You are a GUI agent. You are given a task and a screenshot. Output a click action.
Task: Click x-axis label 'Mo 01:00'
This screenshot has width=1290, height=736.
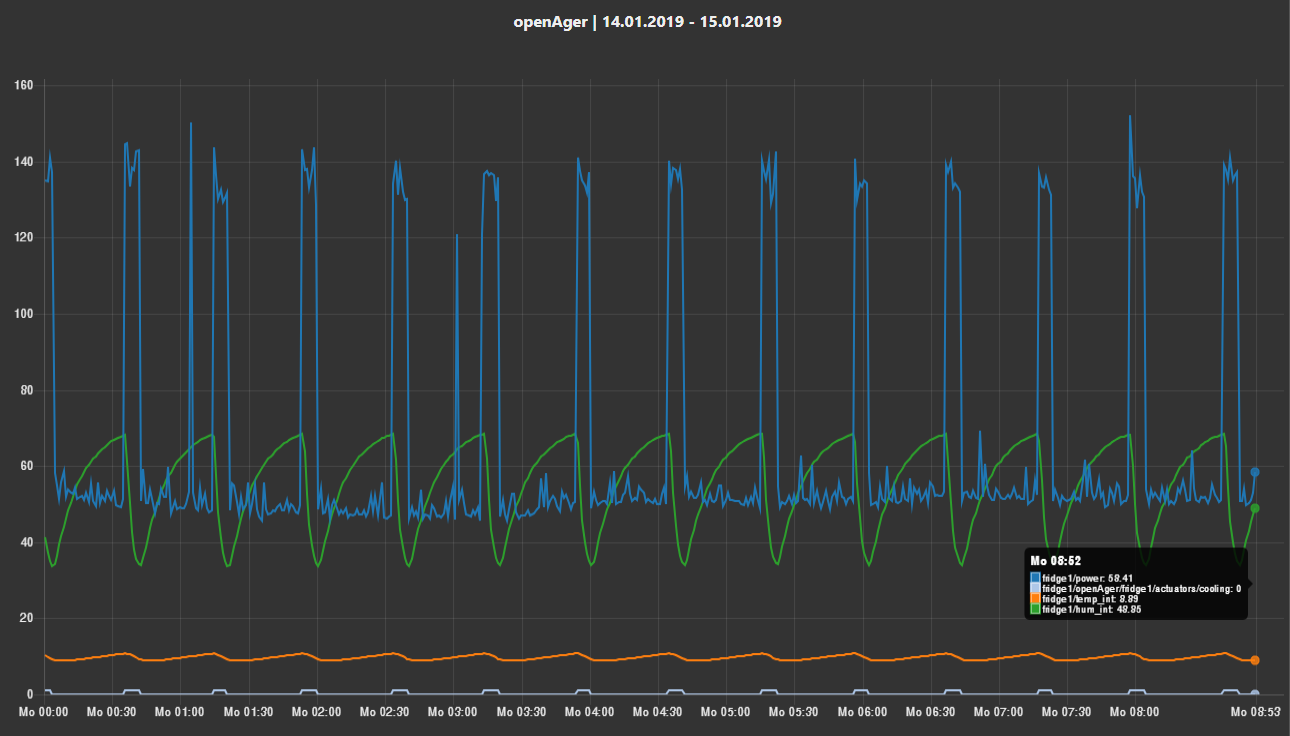180,712
